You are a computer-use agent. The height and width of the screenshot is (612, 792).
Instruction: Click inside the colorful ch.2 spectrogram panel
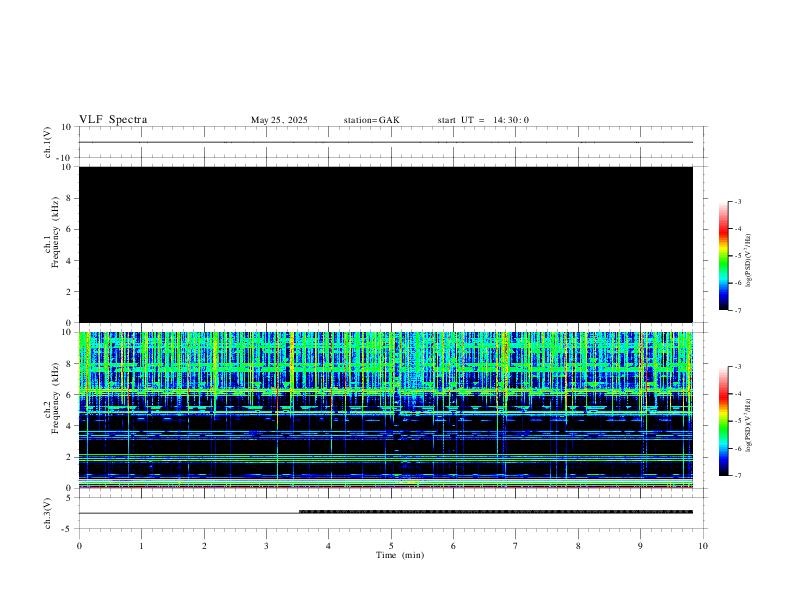coord(386,410)
